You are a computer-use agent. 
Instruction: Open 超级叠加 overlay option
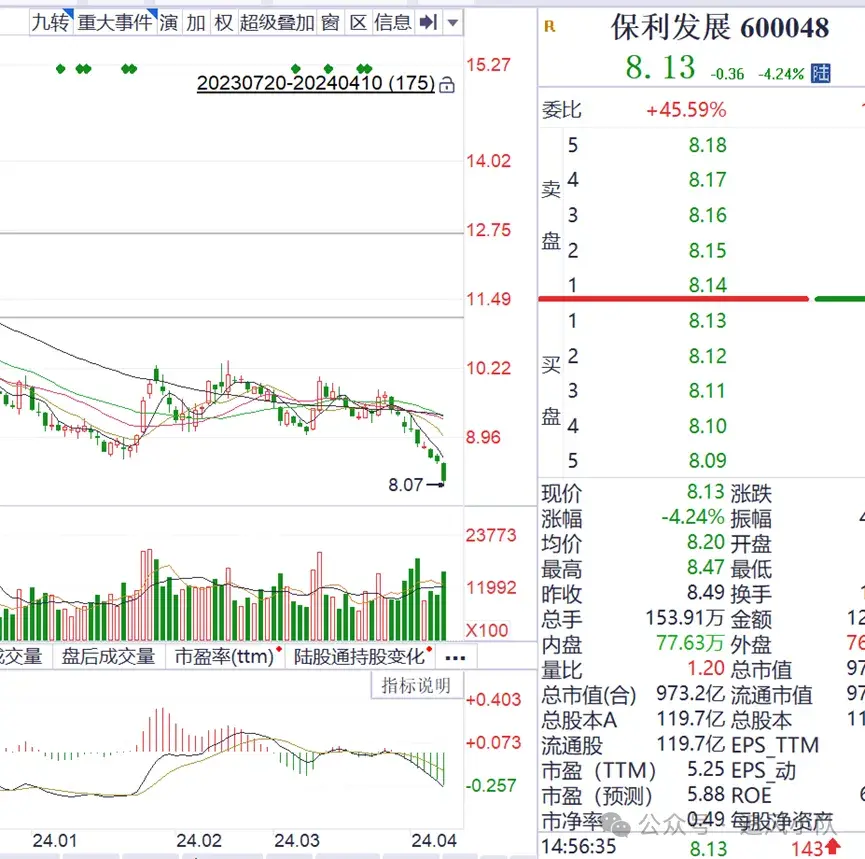pyautogui.click(x=277, y=23)
